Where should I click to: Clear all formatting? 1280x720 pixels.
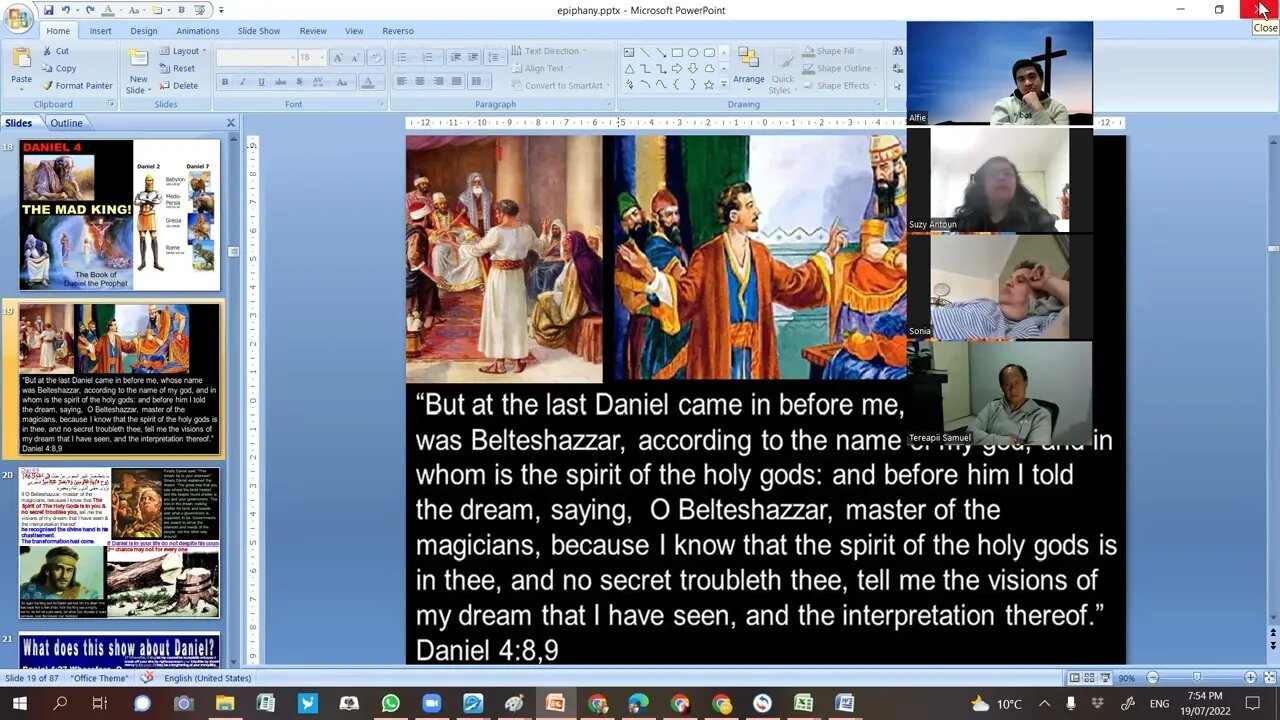pos(375,58)
